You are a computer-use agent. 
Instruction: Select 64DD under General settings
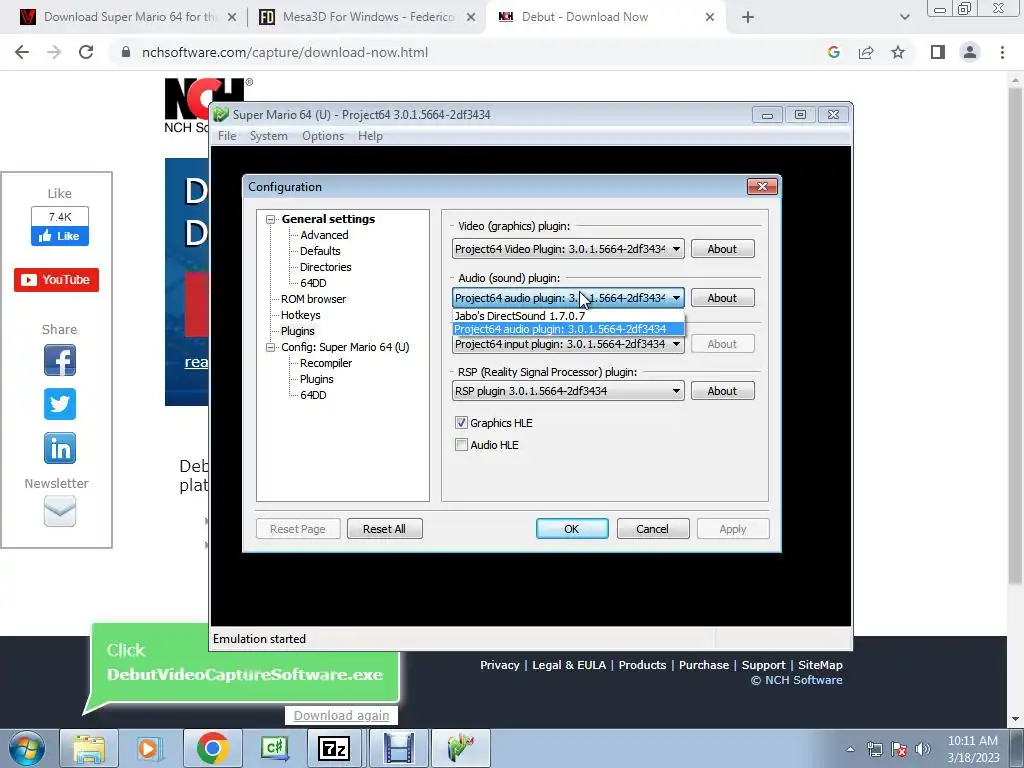tap(313, 283)
